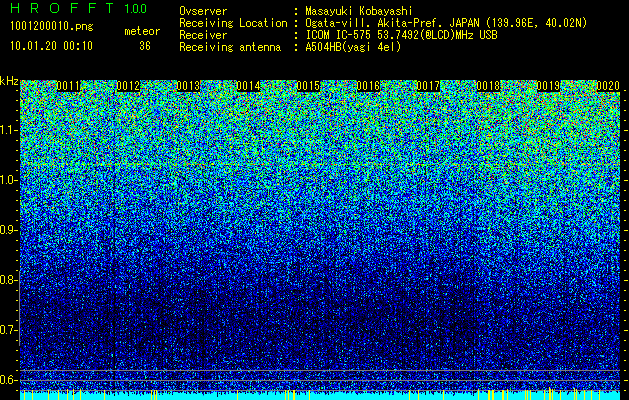
Task: Click the 0.9 frequency axis label
Action: 8,230
